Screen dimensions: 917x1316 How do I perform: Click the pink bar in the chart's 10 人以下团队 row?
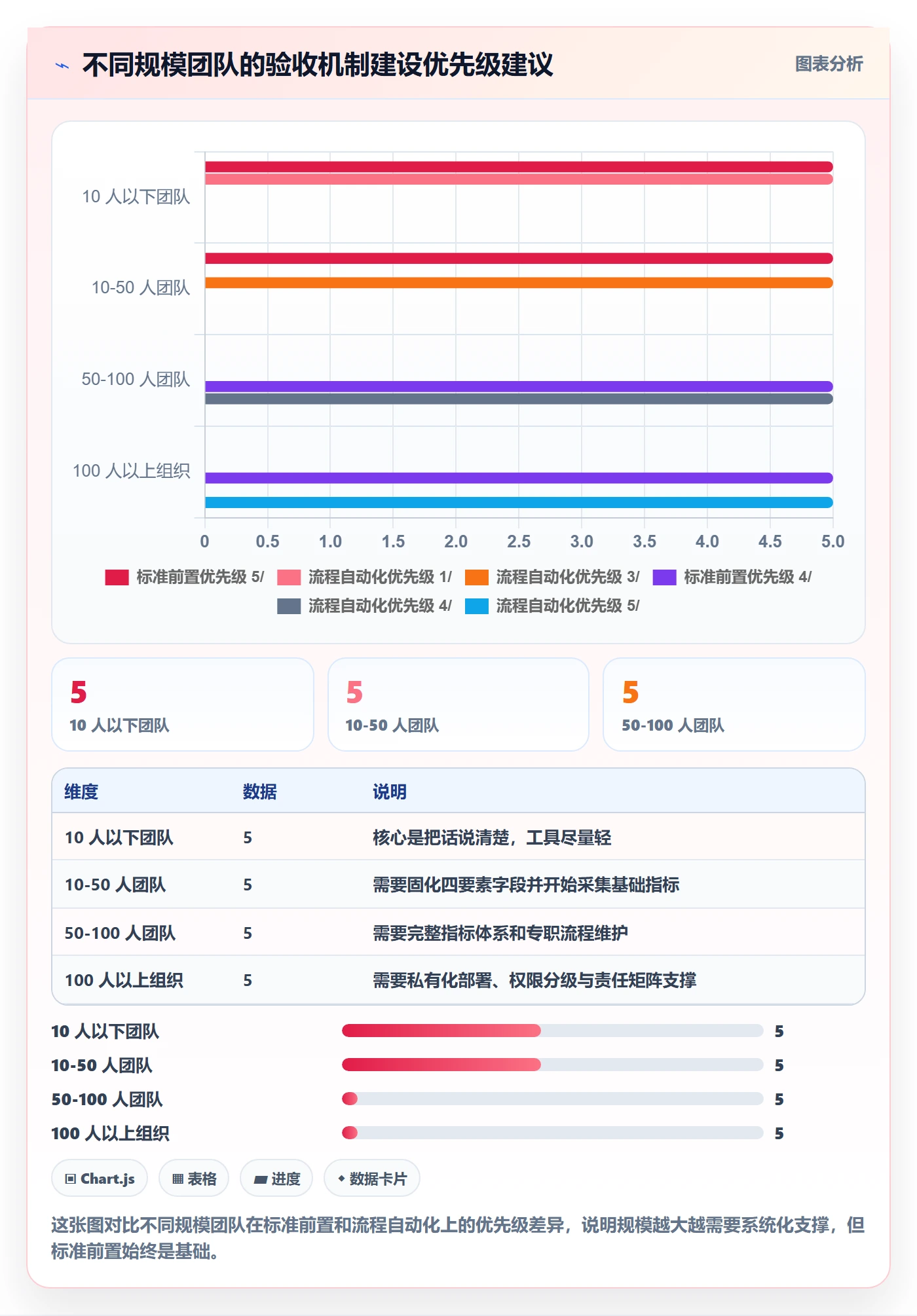(519, 179)
